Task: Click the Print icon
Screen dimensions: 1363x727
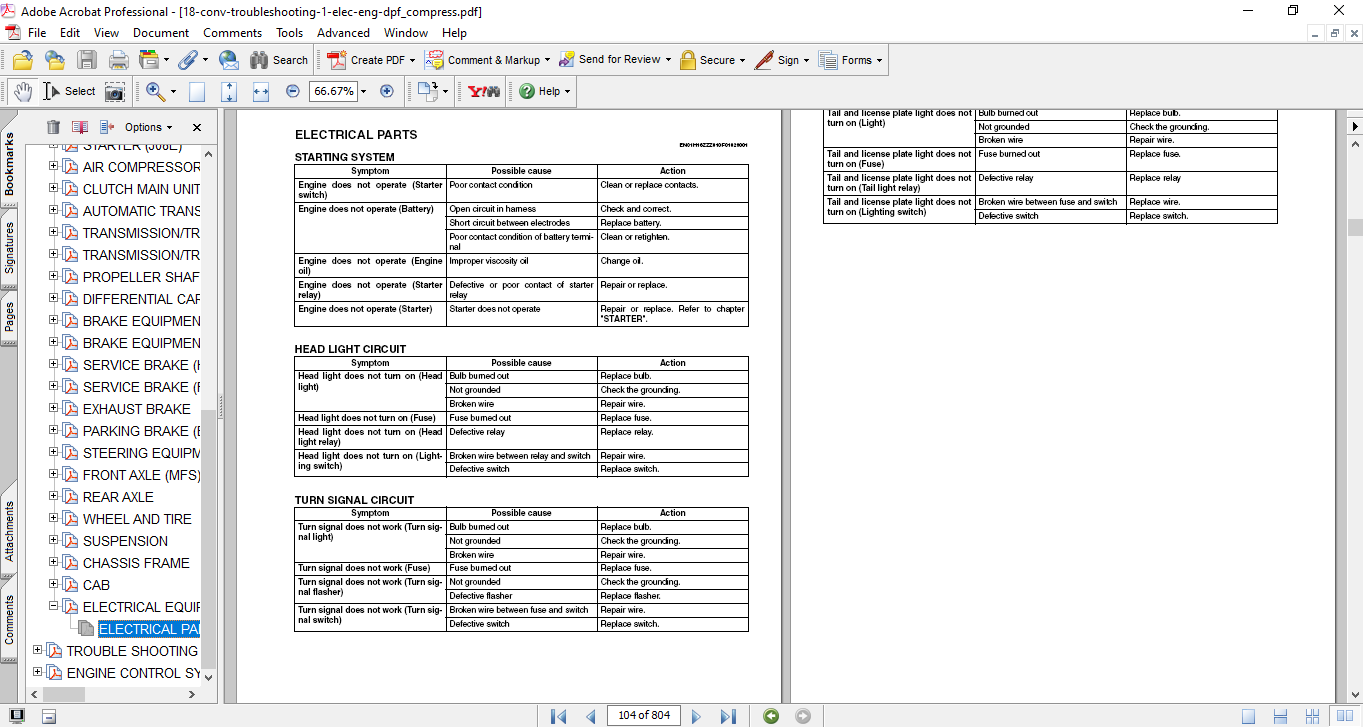Action: pos(118,60)
